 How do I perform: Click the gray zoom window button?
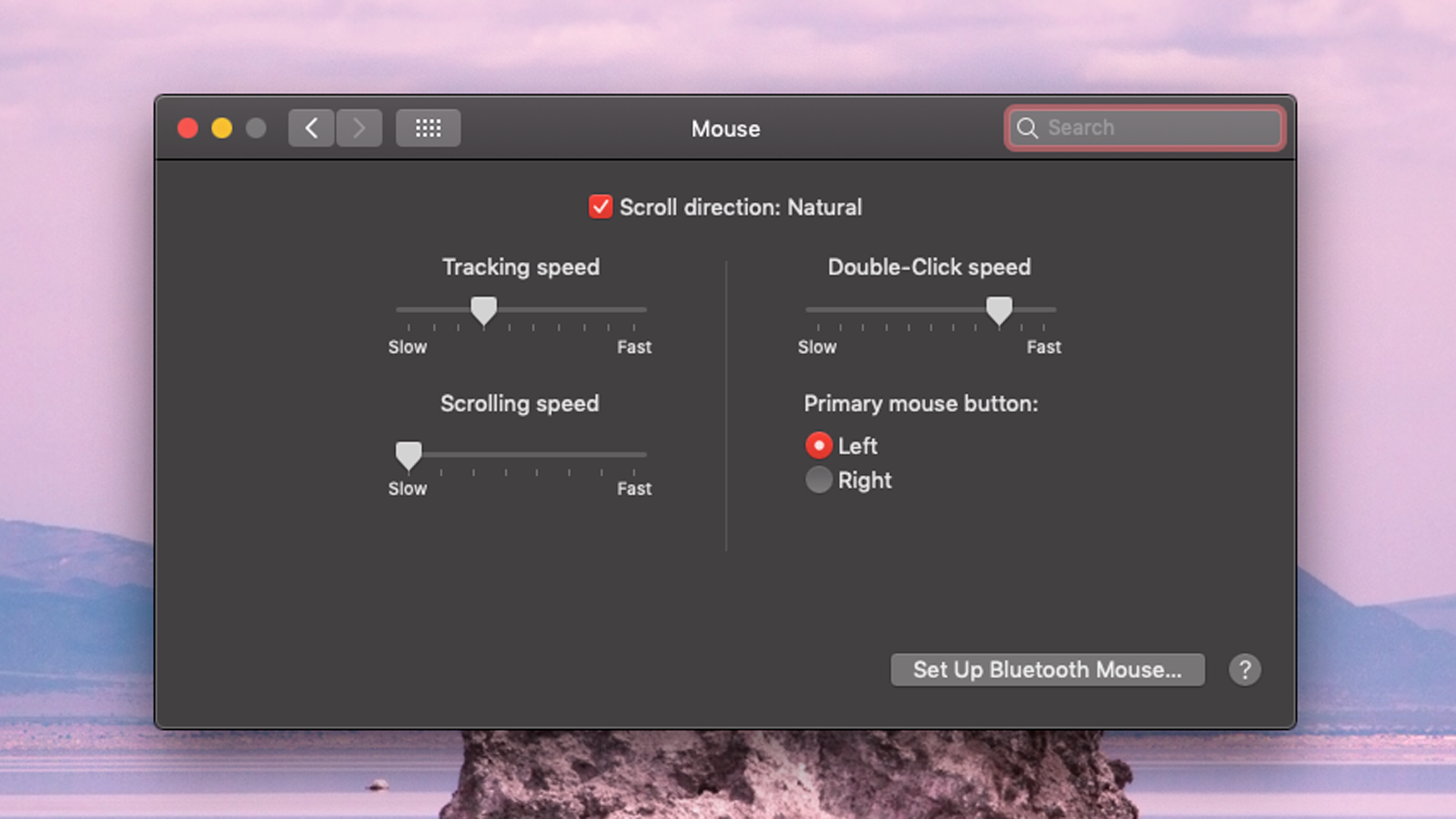pyautogui.click(x=255, y=127)
